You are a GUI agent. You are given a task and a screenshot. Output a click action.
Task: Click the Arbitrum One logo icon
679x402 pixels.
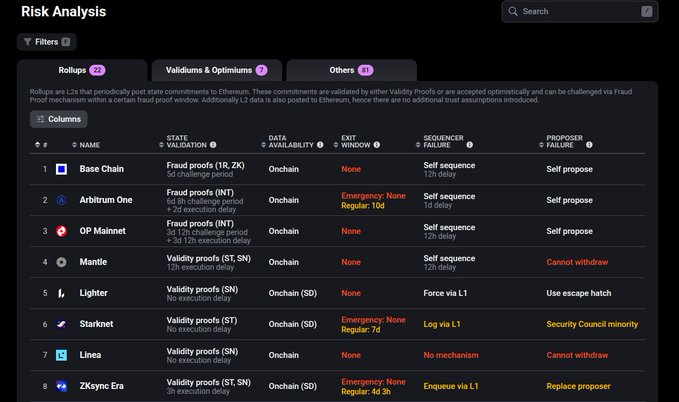click(x=61, y=200)
